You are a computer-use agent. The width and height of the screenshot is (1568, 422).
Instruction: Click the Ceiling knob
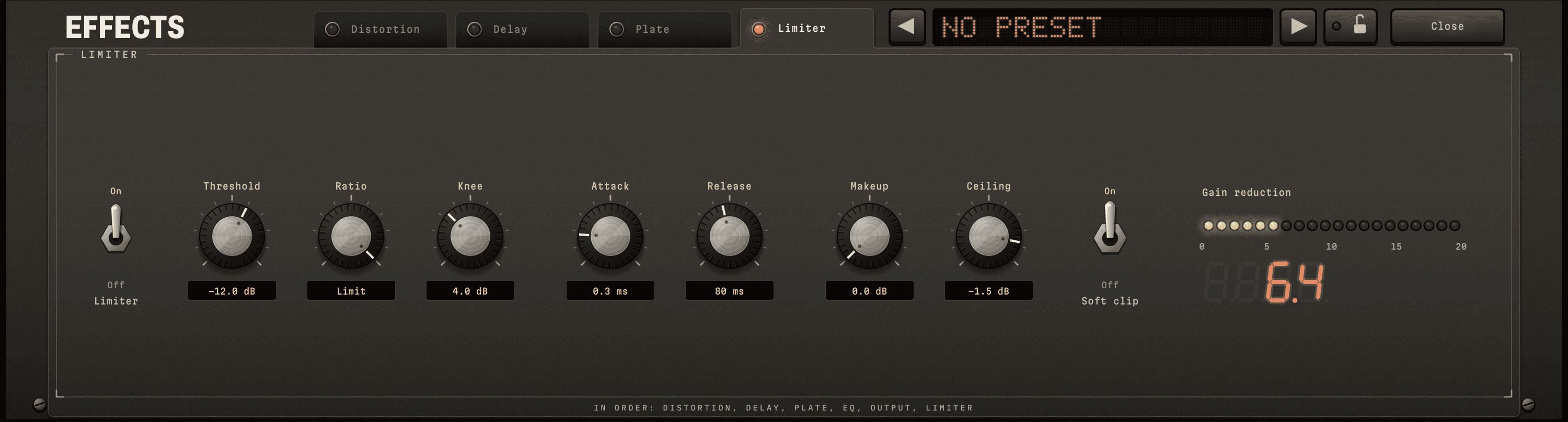(x=989, y=236)
